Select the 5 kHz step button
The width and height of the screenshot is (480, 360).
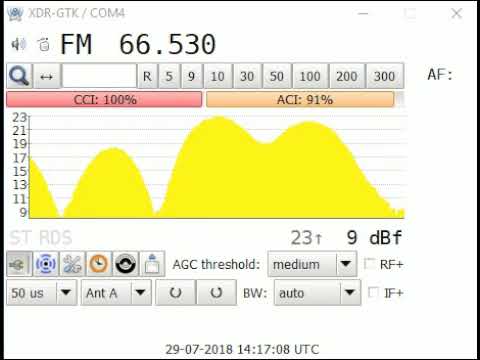click(x=169, y=76)
